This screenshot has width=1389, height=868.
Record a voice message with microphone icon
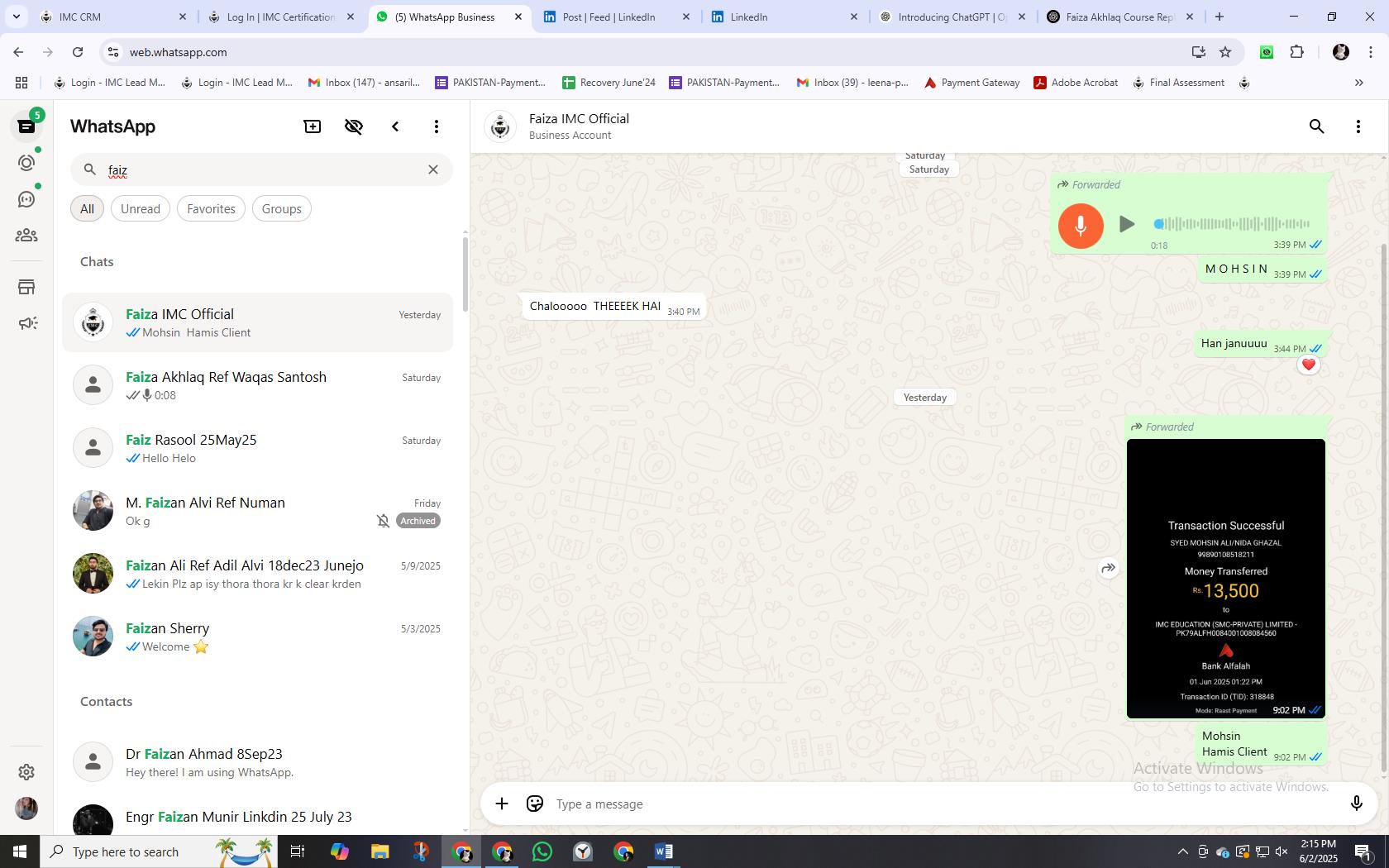coord(1356,804)
